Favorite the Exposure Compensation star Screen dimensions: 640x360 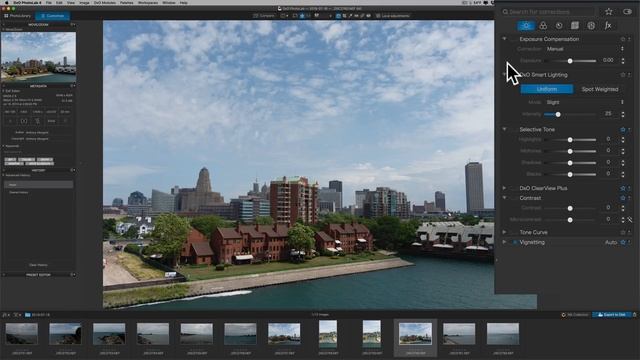click(623, 39)
